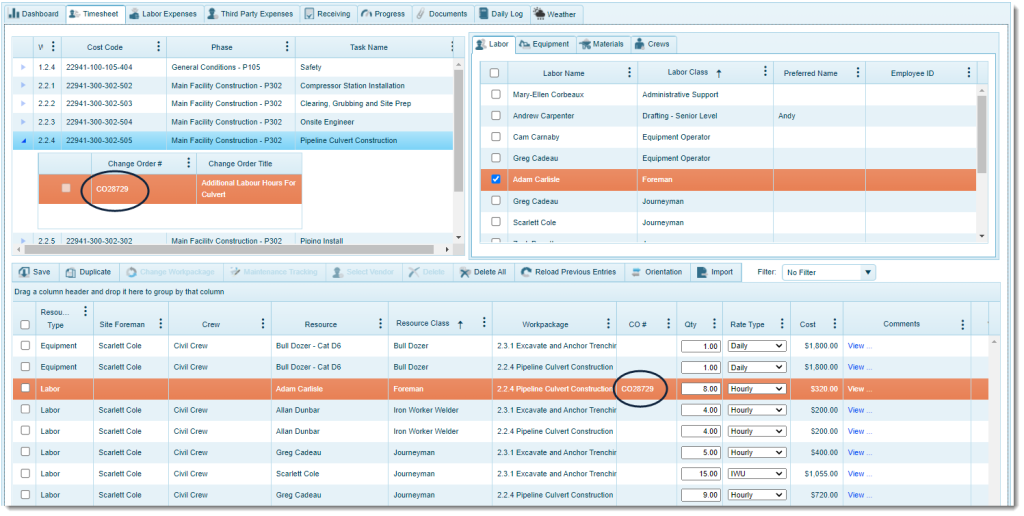Screen dimensions: 1024x516
Task: Go to the Receiving tab
Action: [328, 14]
